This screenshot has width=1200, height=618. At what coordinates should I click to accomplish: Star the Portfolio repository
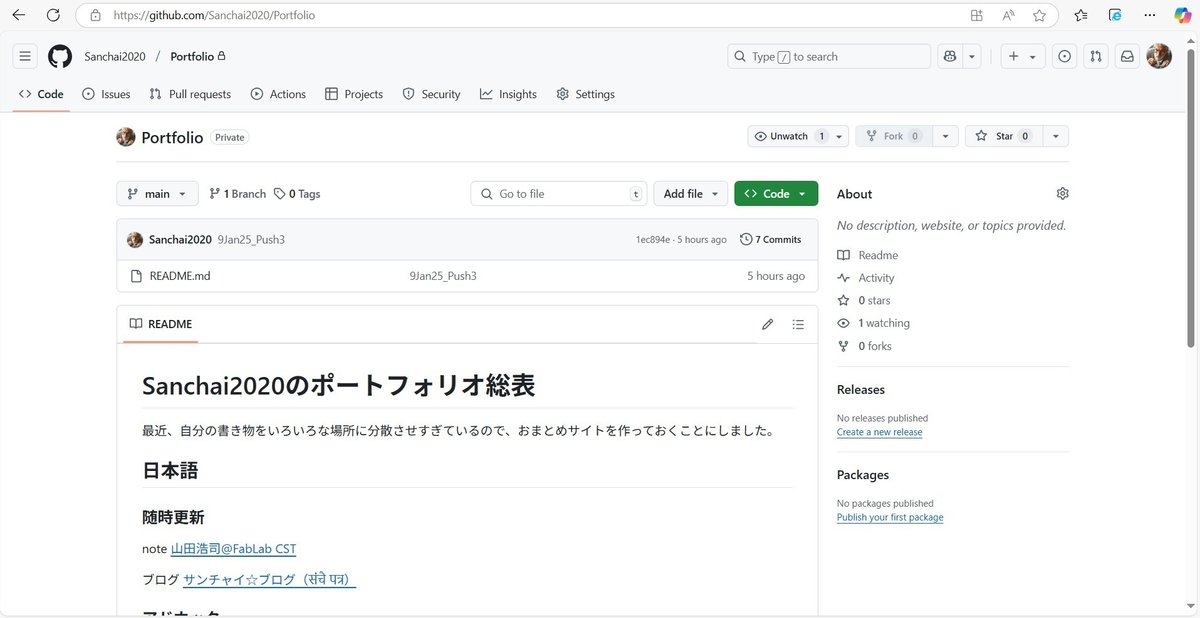point(1003,136)
